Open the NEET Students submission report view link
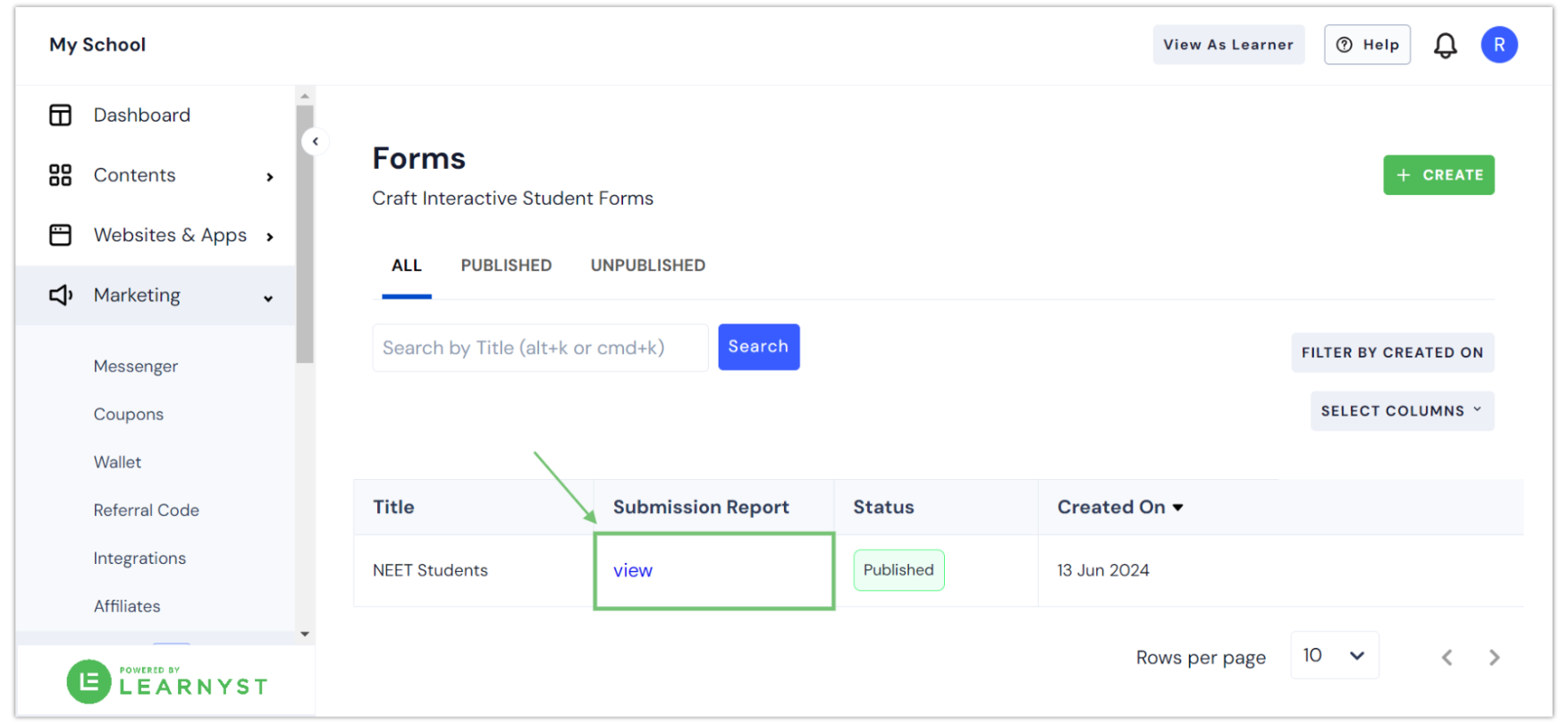The width and height of the screenshot is (1568, 724). pos(633,570)
